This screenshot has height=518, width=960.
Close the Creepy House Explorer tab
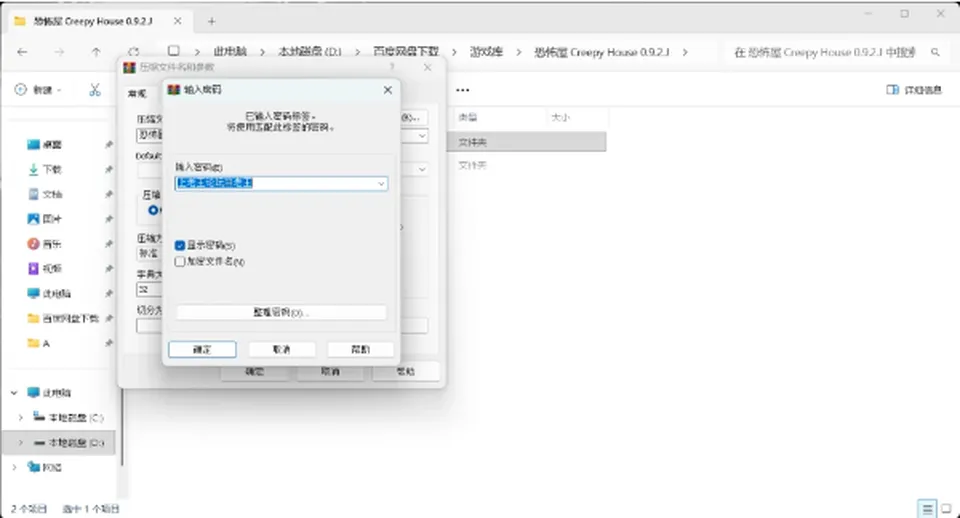click(178, 21)
